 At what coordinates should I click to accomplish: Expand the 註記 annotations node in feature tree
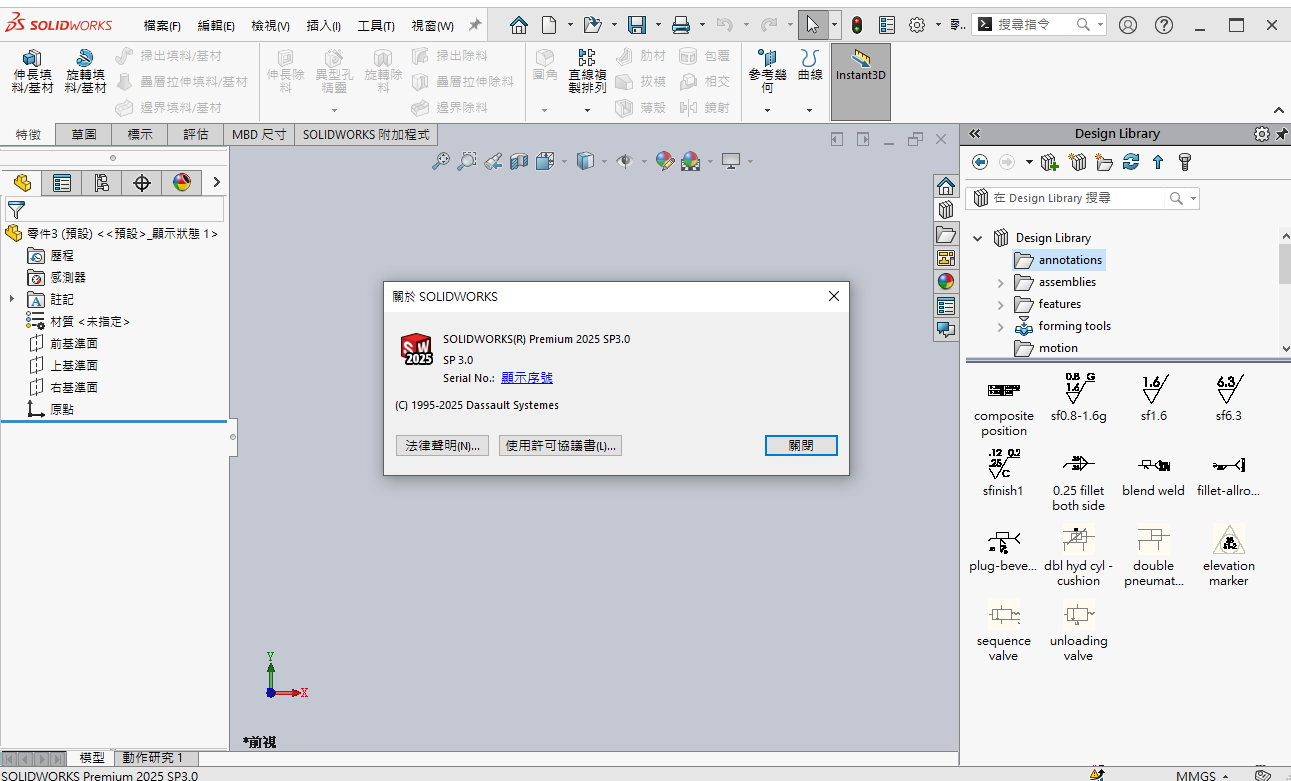click(x=12, y=299)
